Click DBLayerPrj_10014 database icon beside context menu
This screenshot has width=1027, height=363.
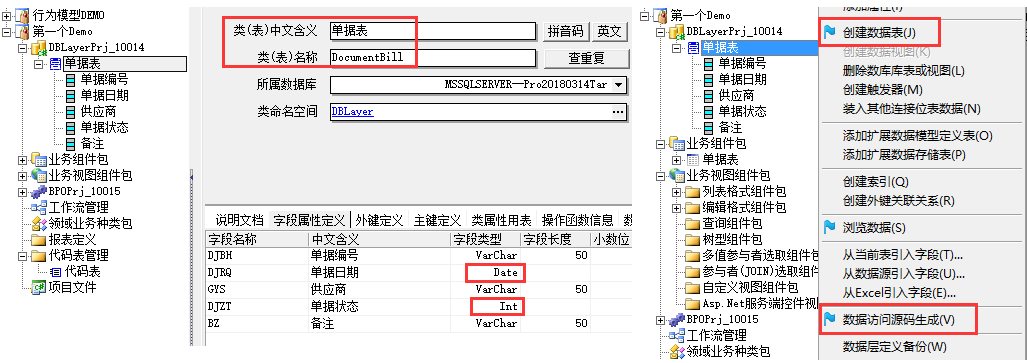click(x=677, y=31)
